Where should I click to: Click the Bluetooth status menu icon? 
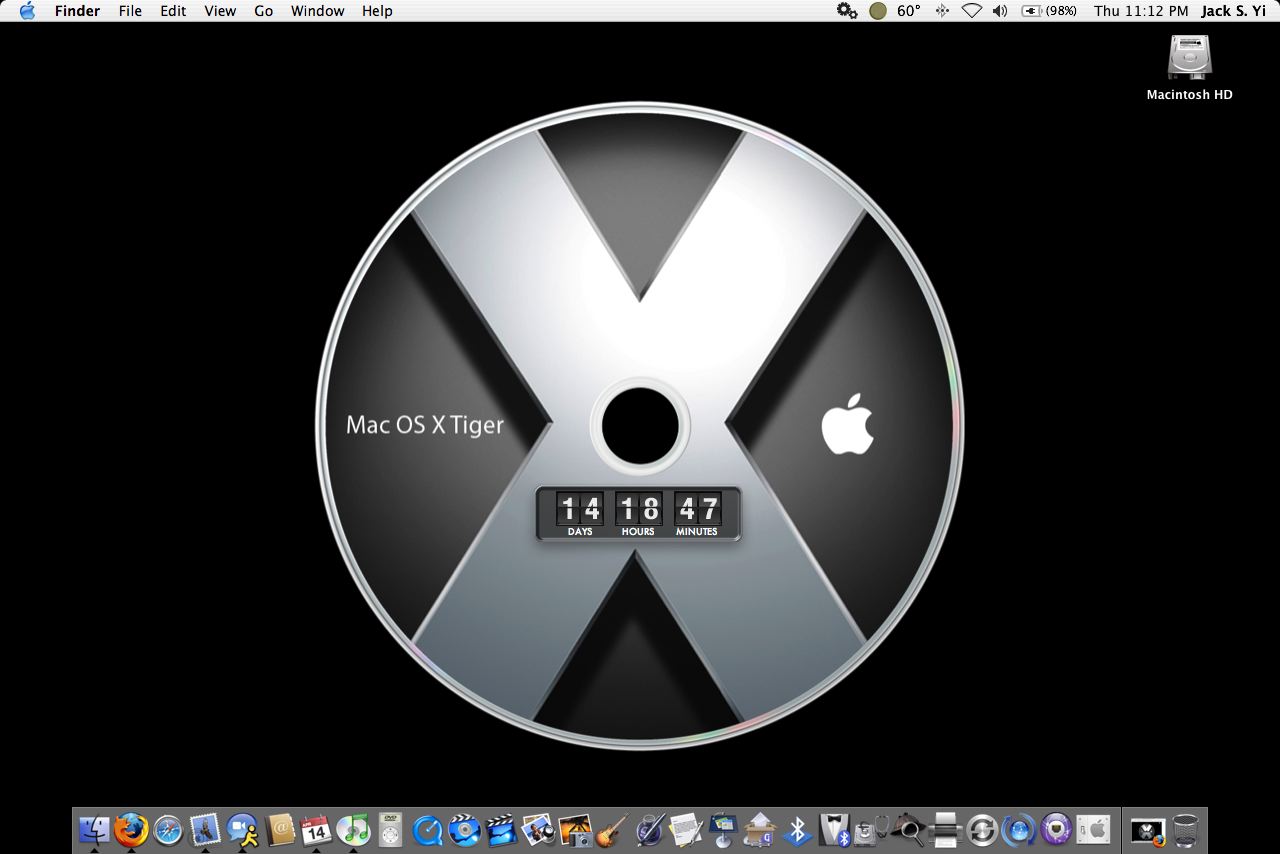coord(942,11)
